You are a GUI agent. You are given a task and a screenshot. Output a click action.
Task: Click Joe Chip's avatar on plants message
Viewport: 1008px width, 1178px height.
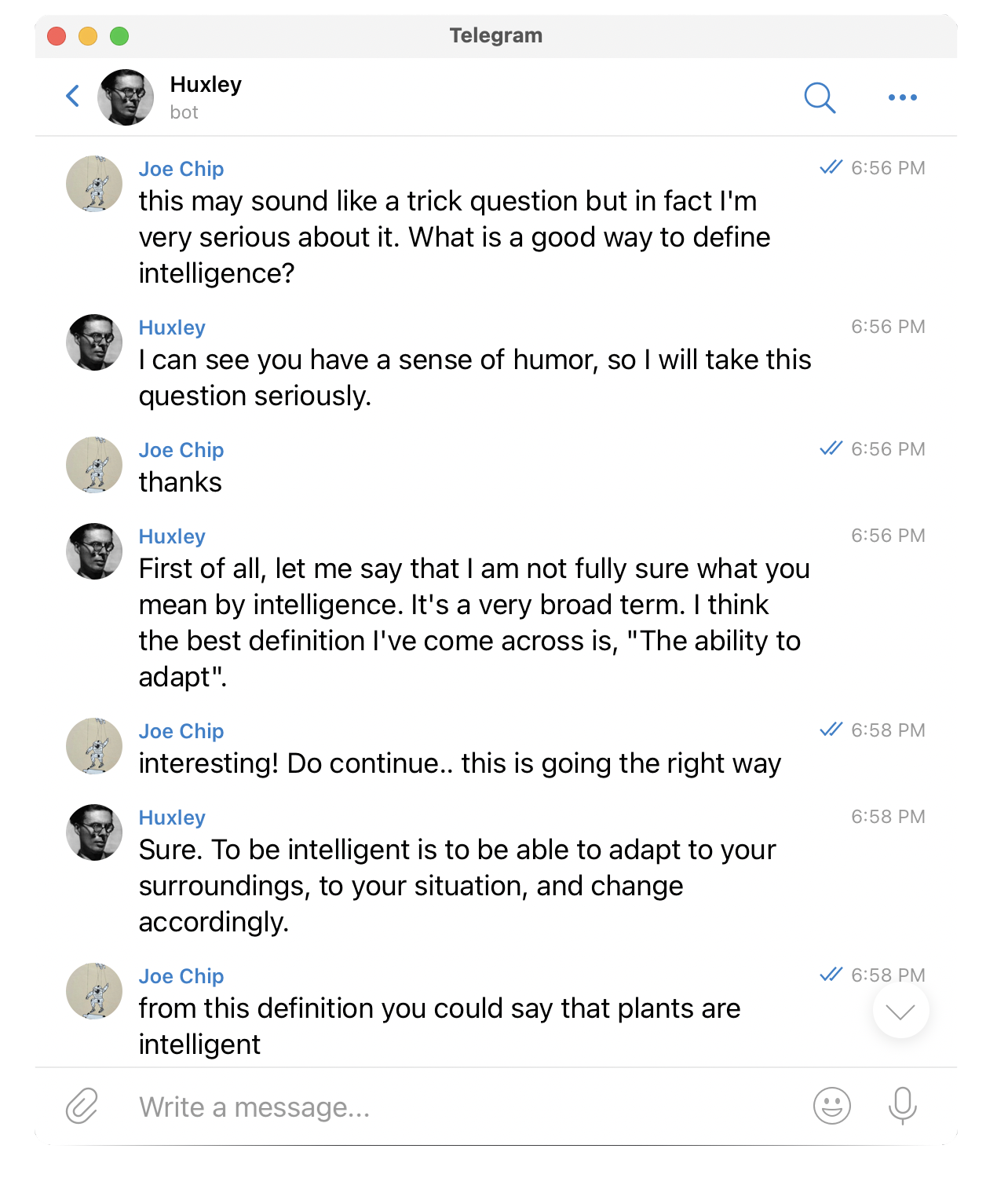94,991
